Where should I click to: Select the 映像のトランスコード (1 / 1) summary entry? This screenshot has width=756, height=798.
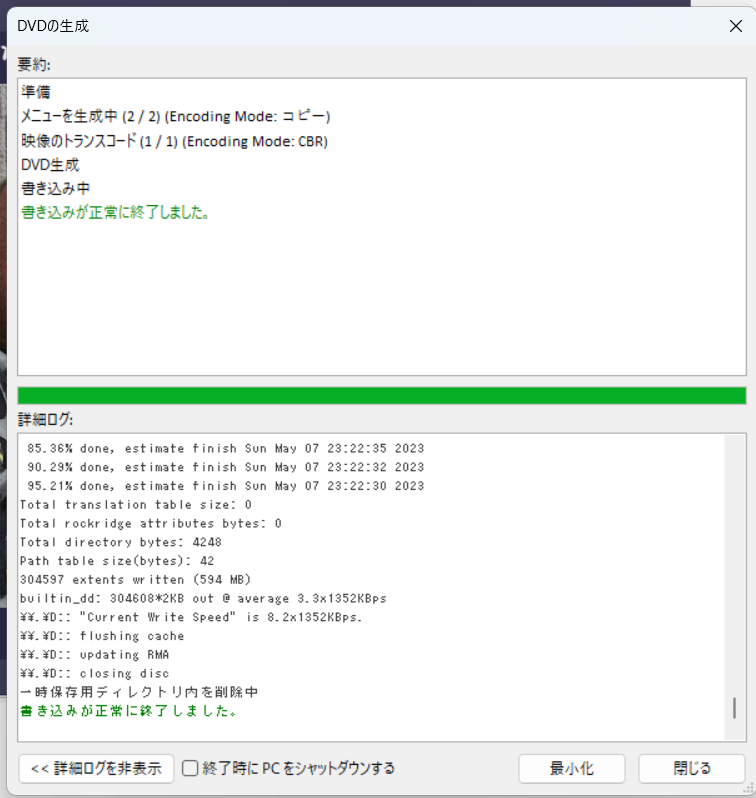pyautogui.click(x=174, y=140)
